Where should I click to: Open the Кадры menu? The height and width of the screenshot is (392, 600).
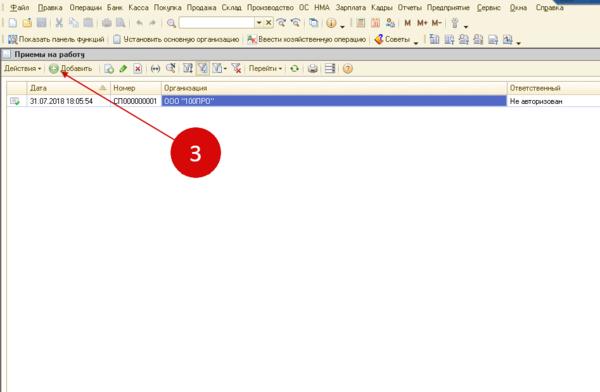382,8
